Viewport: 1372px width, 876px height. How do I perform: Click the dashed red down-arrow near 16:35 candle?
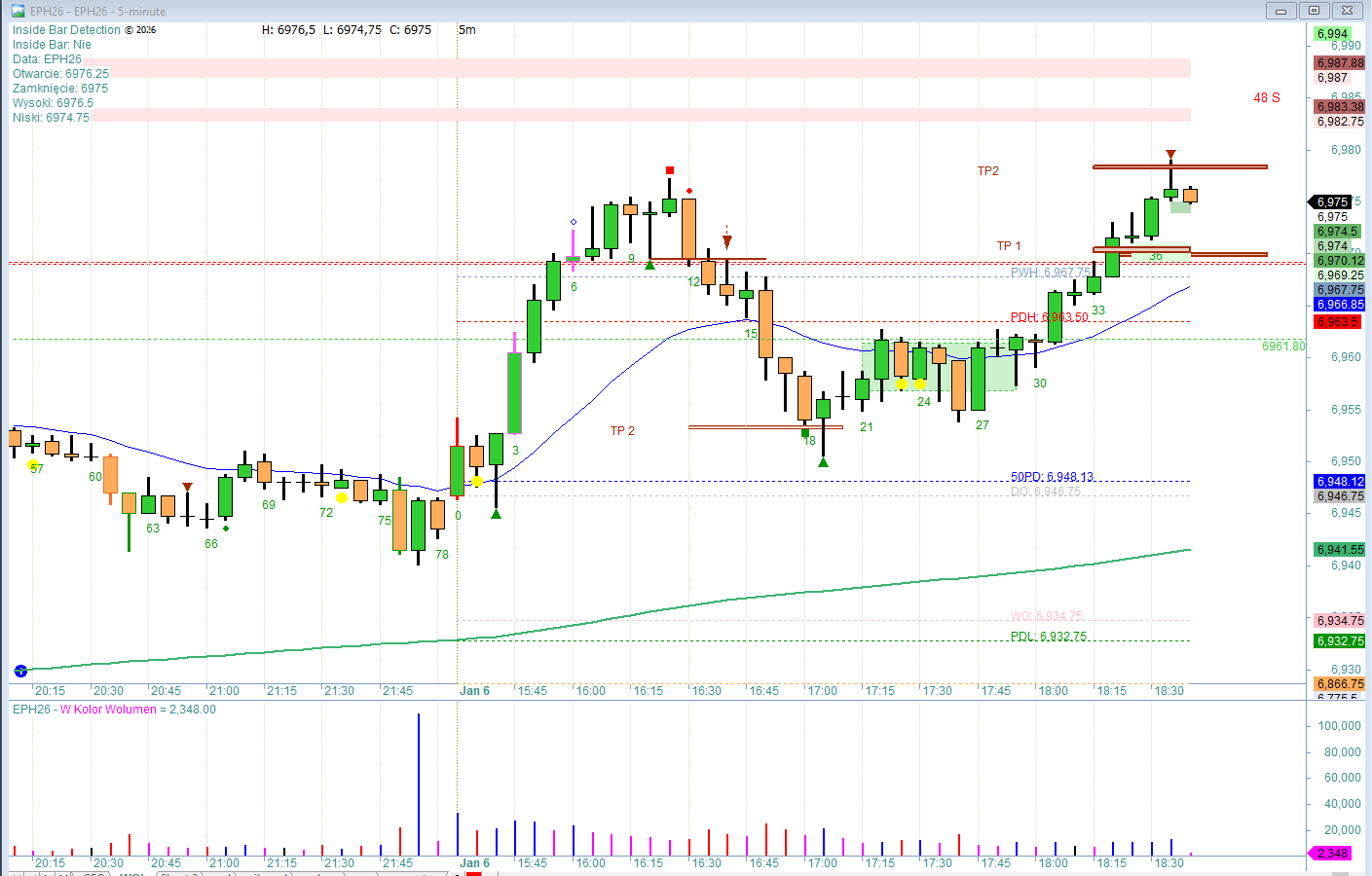(x=726, y=239)
